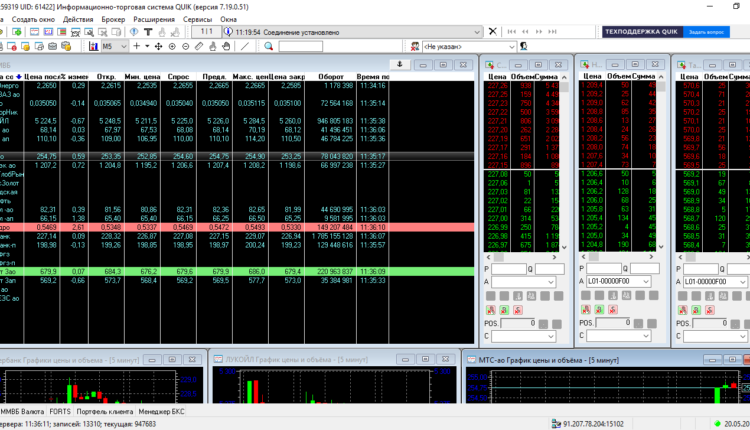Screen dimensions: 750x430
Task: Click the scroll-down arrow in the 1 209,4 order book
Action: click(661, 247)
